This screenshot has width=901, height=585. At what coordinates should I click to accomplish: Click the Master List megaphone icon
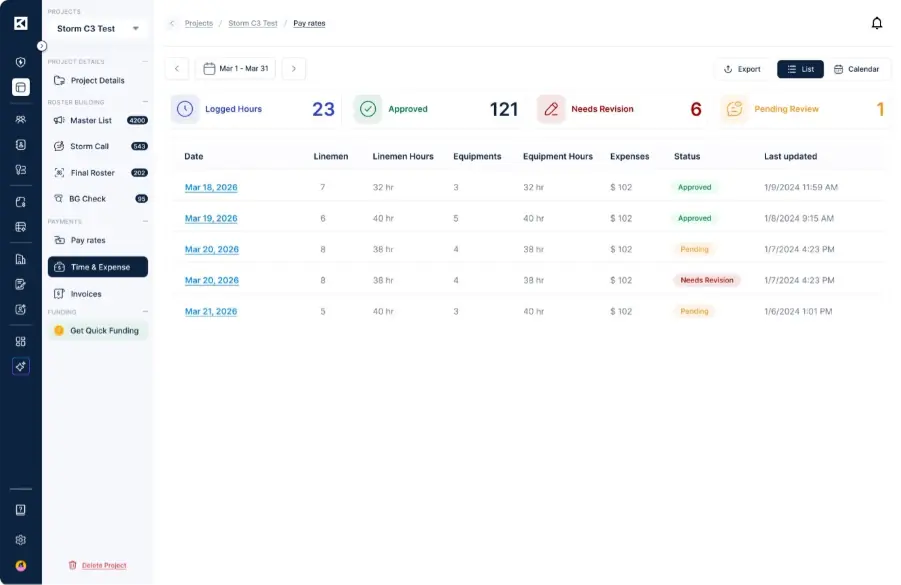(x=59, y=120)
